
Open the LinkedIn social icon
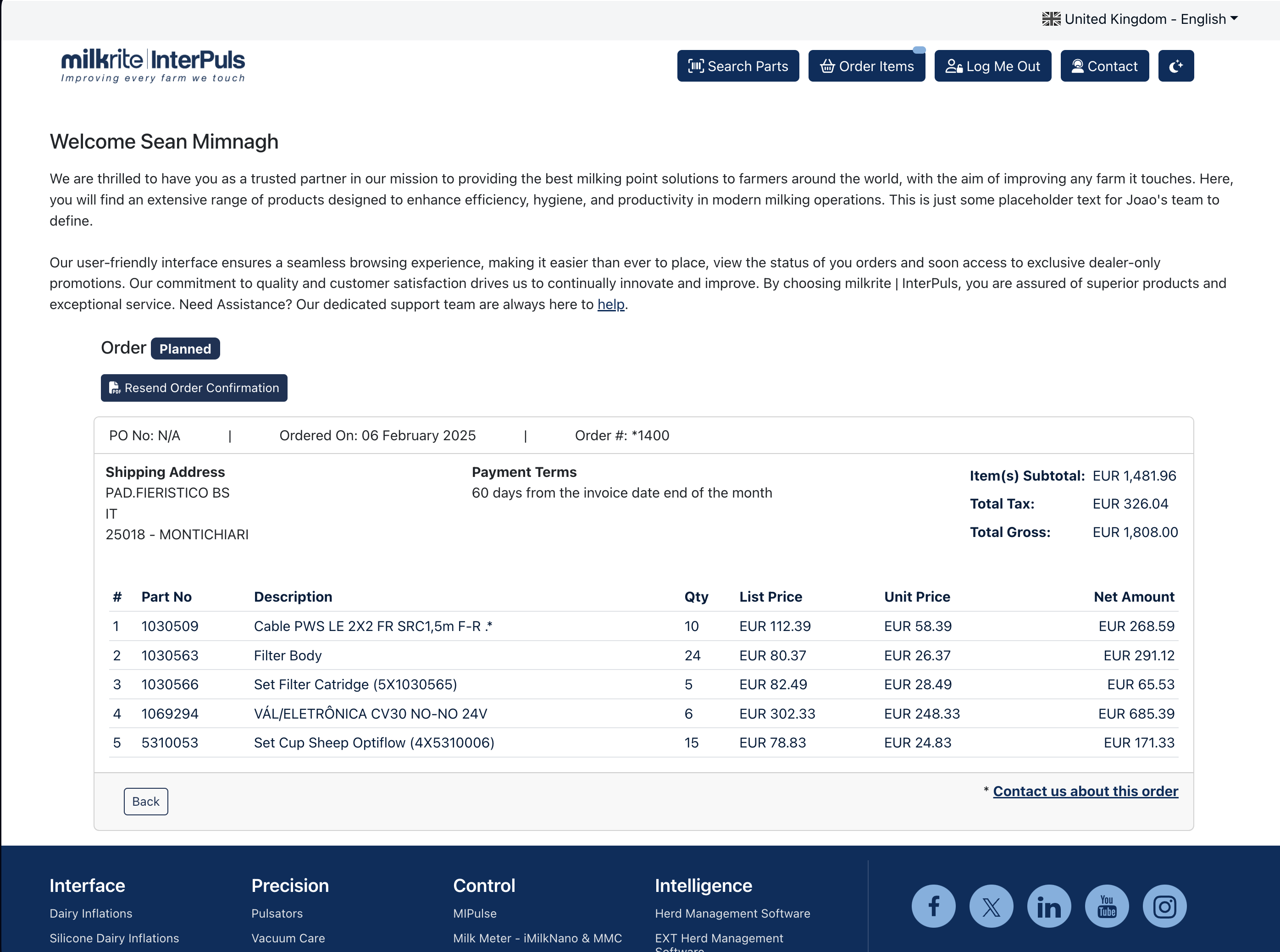pos(1049,906)
